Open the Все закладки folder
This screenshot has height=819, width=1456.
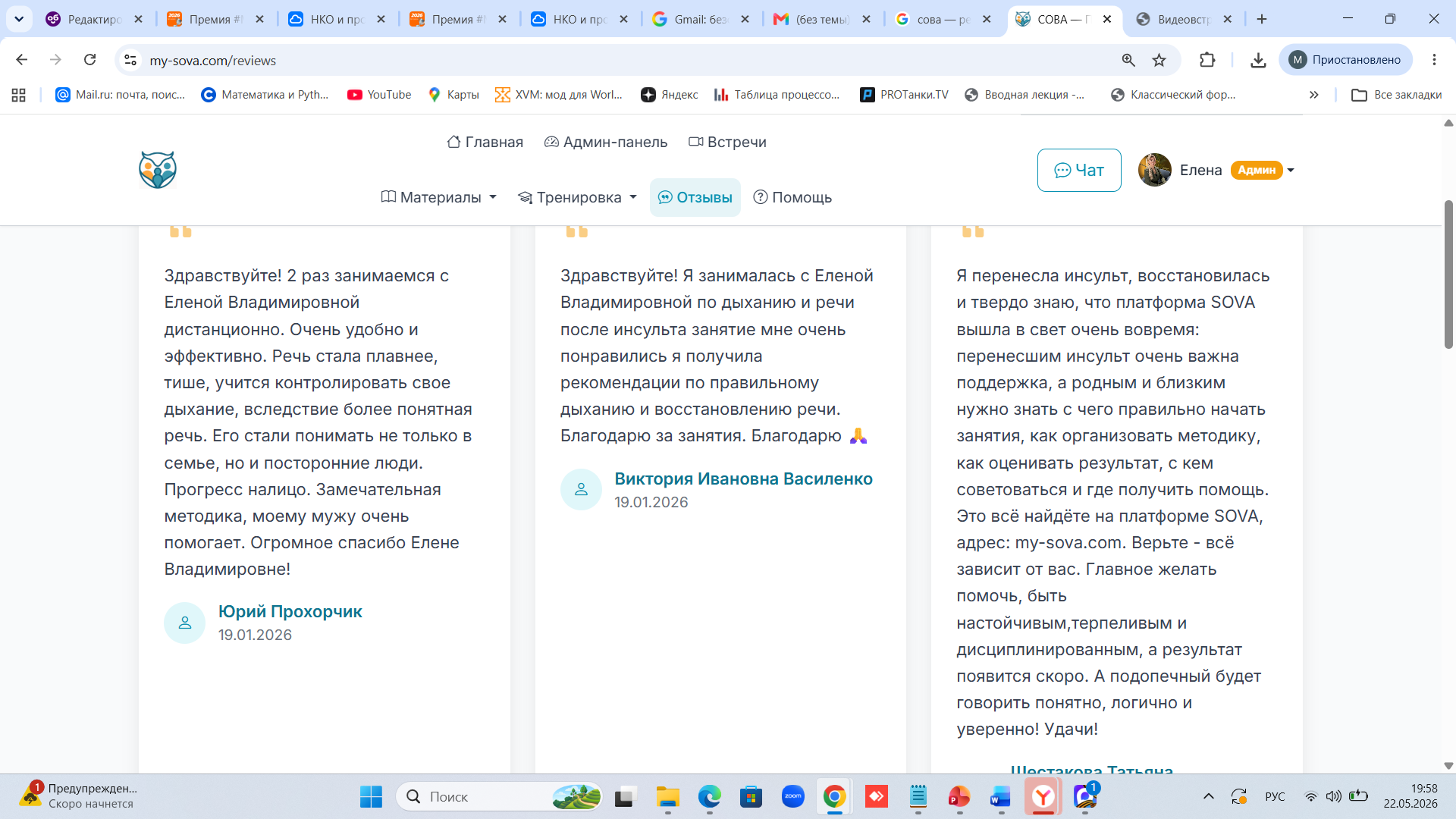pyautogui.click(x=1397, y=95)
